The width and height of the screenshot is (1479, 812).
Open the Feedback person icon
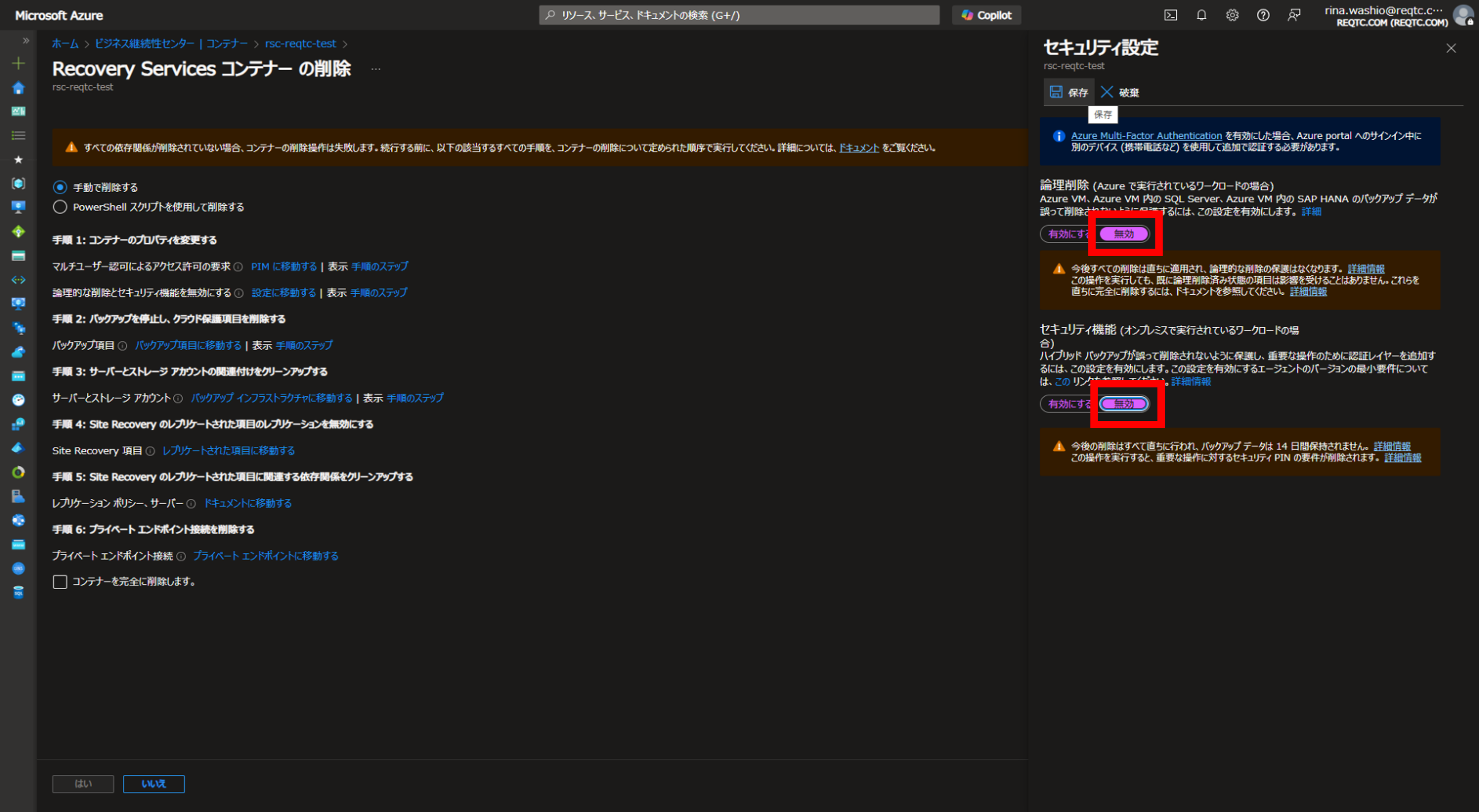(1294, 16)
